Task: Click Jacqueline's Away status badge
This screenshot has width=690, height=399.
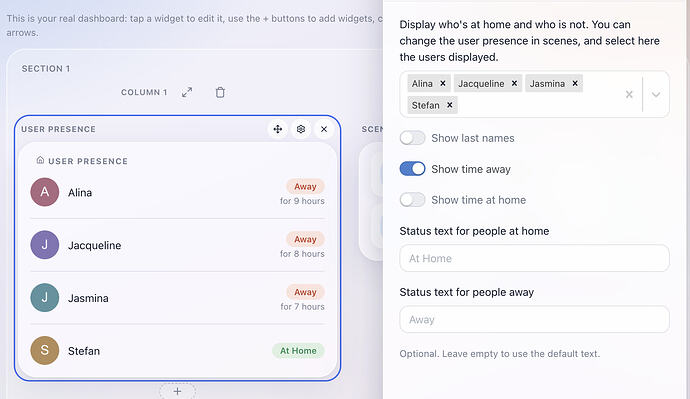Action: coord(305,239)
